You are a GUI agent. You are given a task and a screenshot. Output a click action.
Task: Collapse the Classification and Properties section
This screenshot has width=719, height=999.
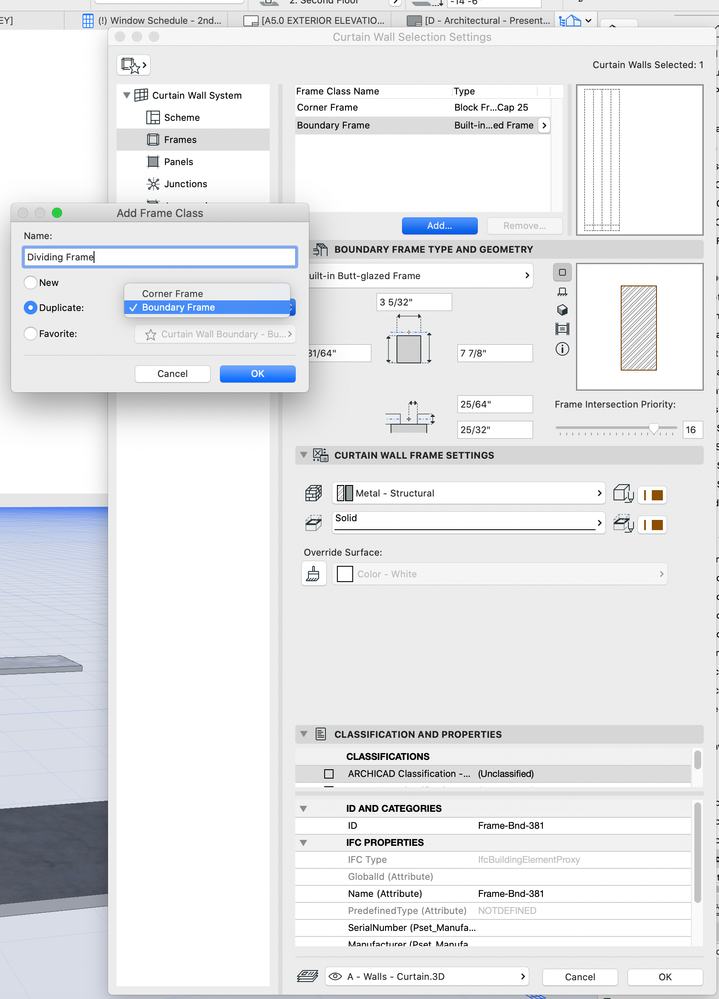pyautogui.click(x=304, y=734)
